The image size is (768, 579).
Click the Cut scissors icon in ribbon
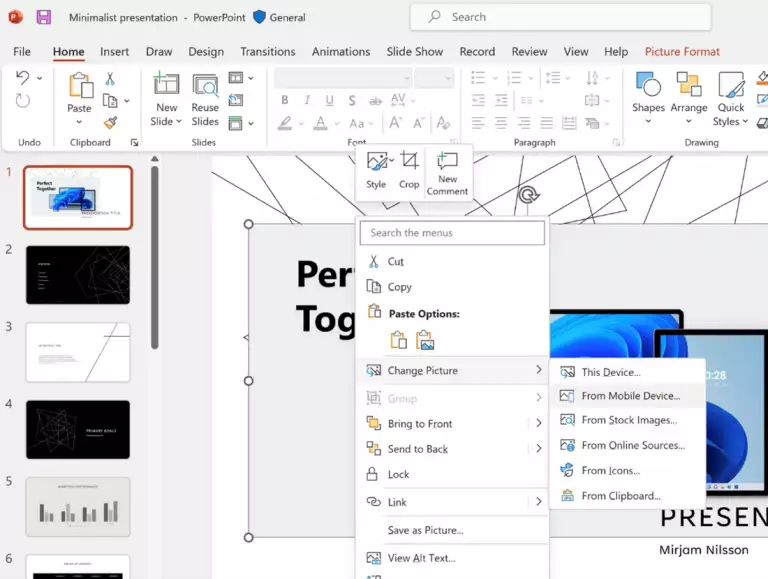[x=110, y=79]
